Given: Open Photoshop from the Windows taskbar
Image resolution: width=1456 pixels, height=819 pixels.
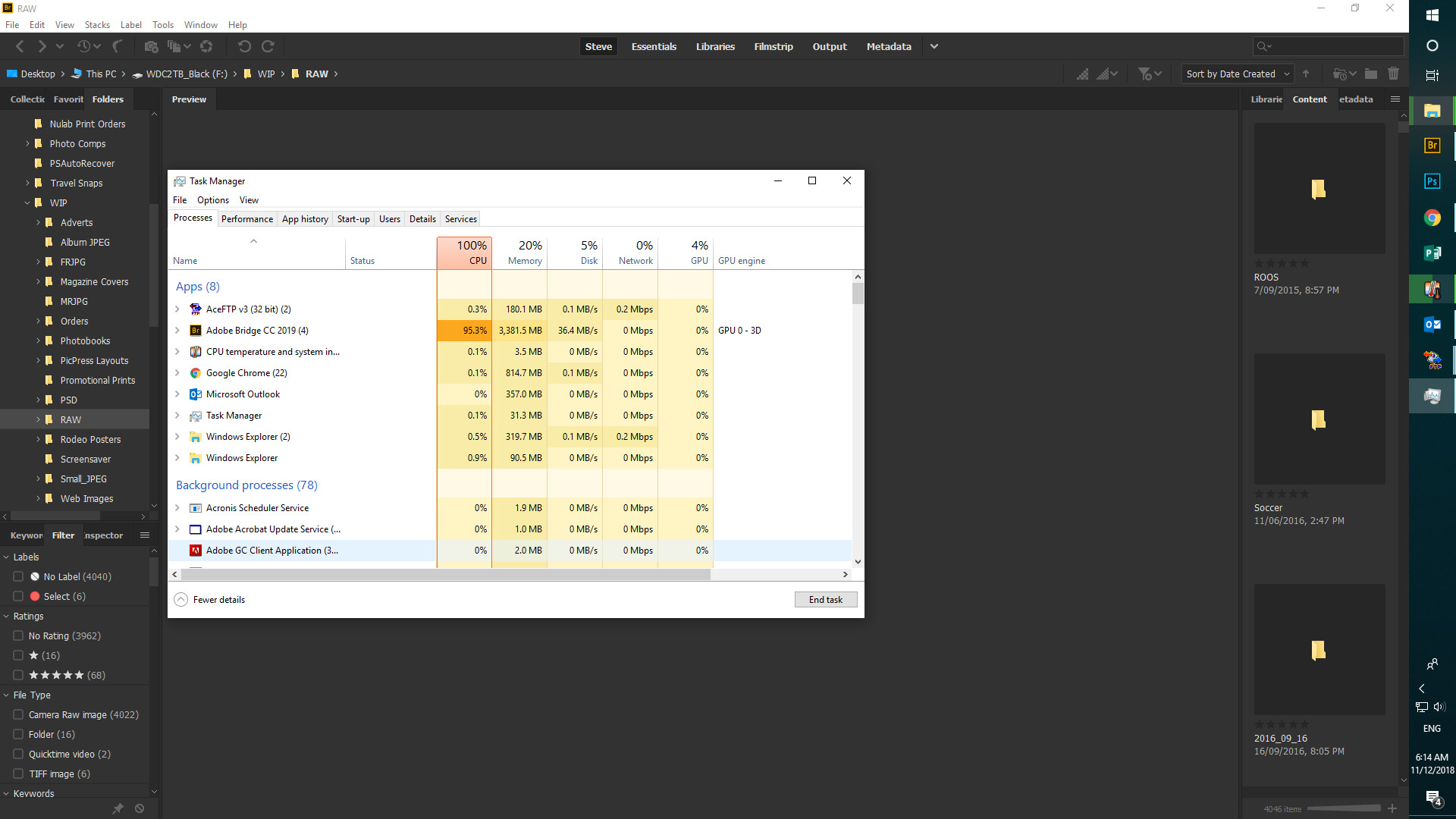Looking at the screenshot, I should (1432, 181).
